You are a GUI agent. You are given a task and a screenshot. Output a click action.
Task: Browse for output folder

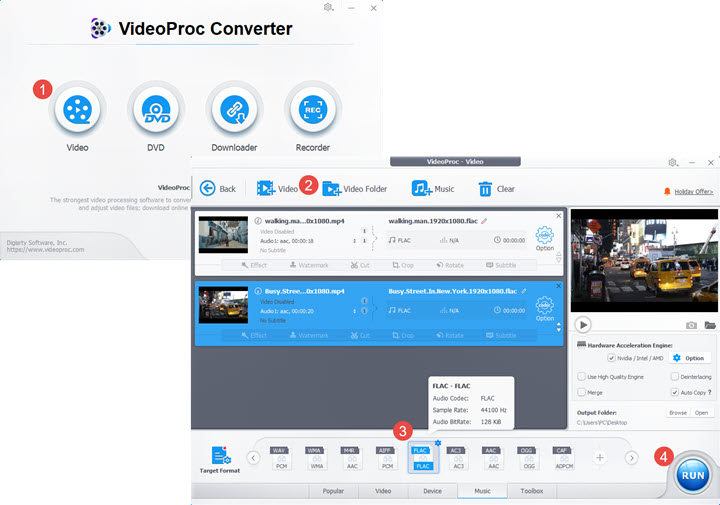point(678,412)
